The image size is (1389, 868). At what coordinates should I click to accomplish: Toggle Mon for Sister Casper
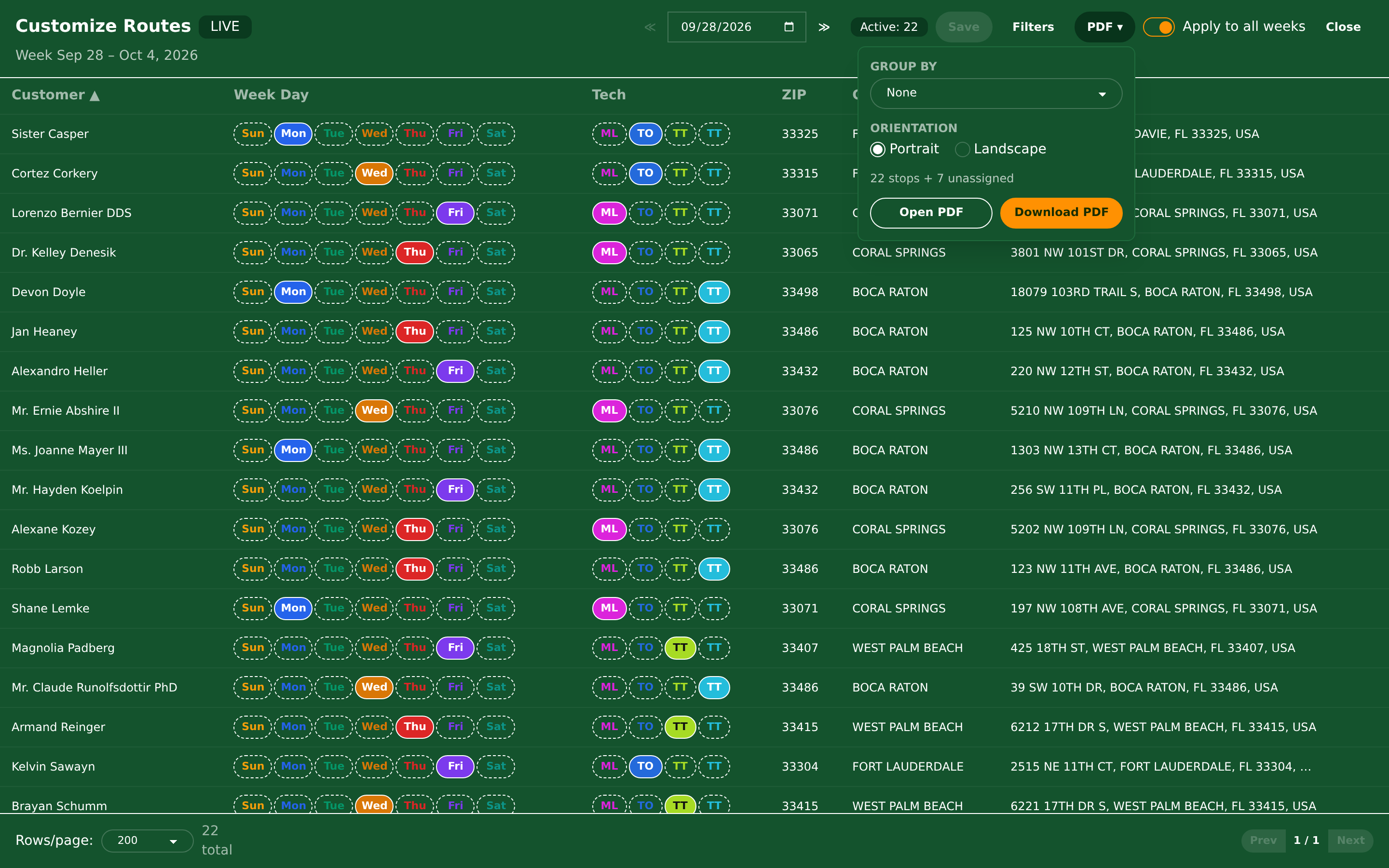coord(293,134)
